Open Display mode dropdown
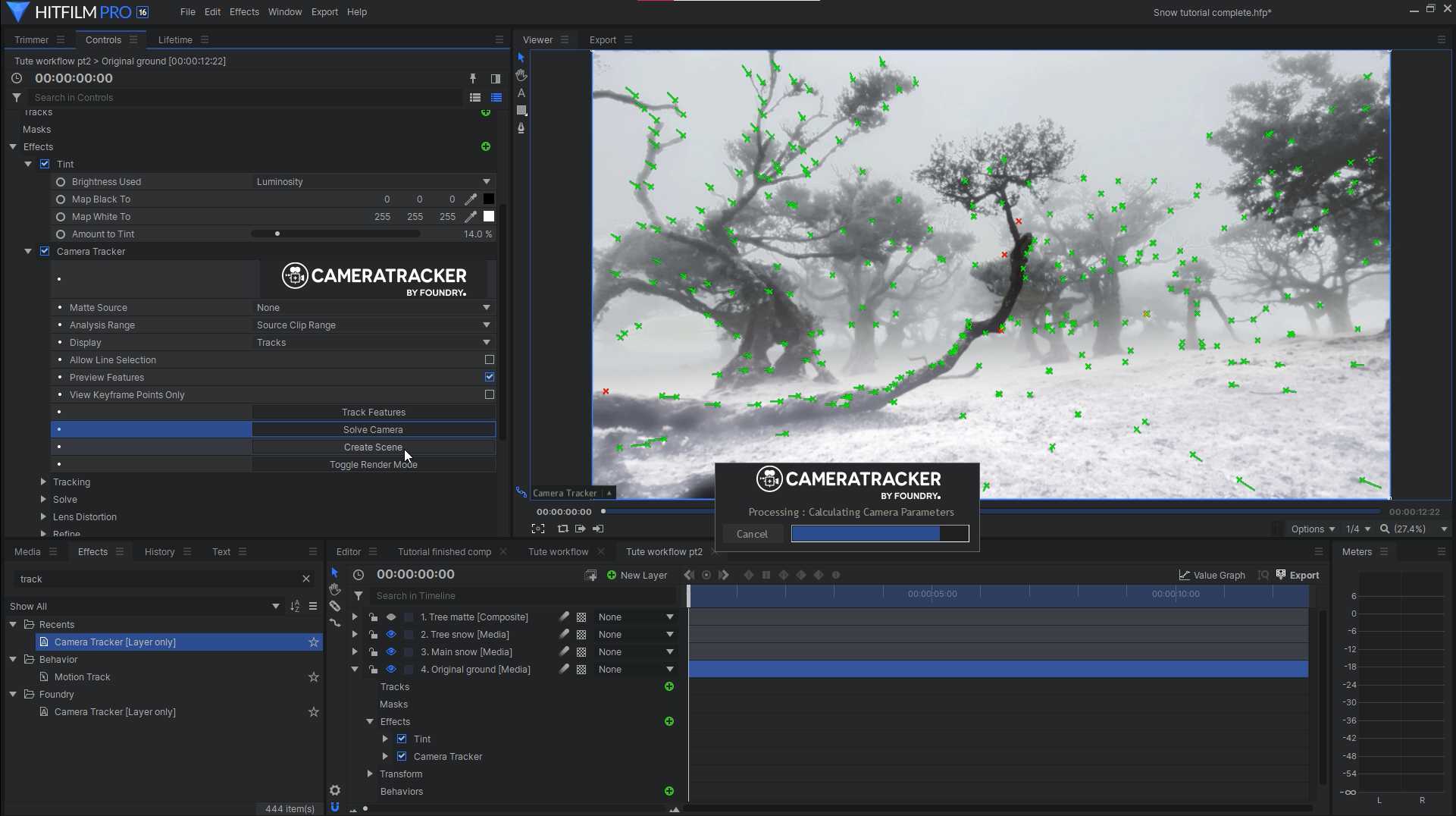The width and height of the screenshot is (1456, 816). [x=374, y=343]
